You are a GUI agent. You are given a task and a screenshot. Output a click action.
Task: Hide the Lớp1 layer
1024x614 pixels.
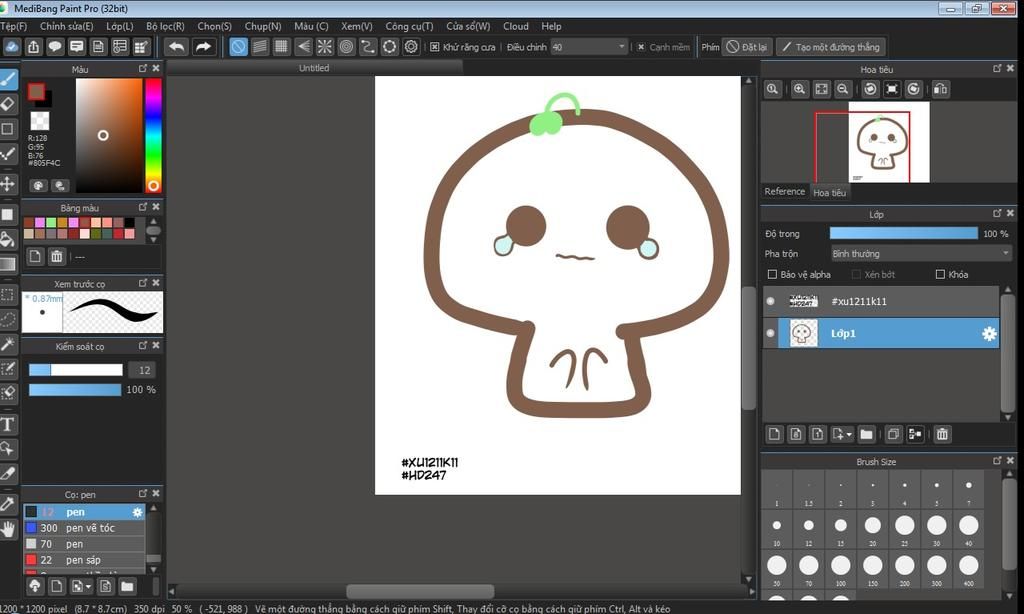pos(771,333)
